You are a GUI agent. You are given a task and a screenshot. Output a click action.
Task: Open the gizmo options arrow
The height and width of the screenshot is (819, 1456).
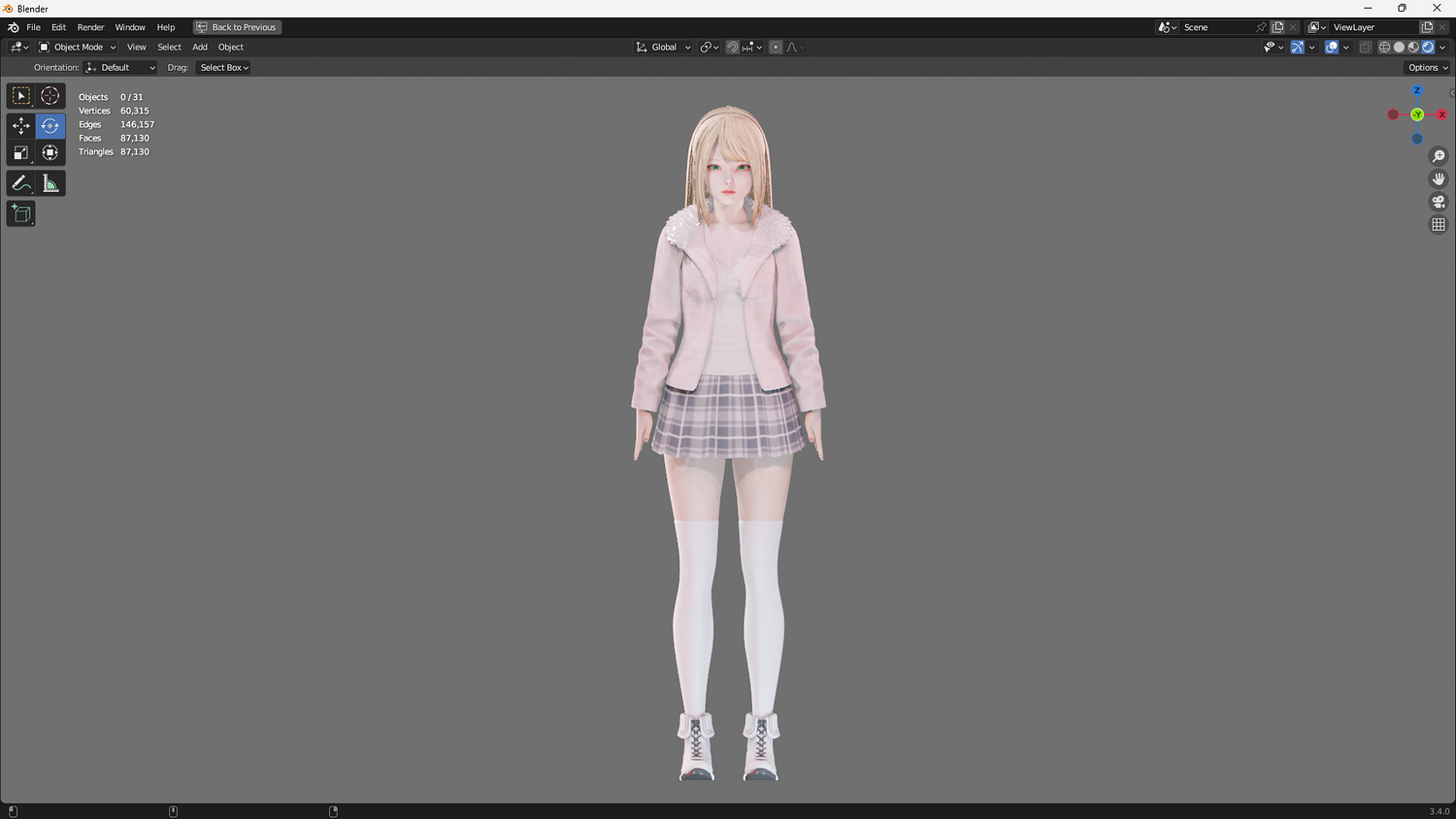(1311, 47)
